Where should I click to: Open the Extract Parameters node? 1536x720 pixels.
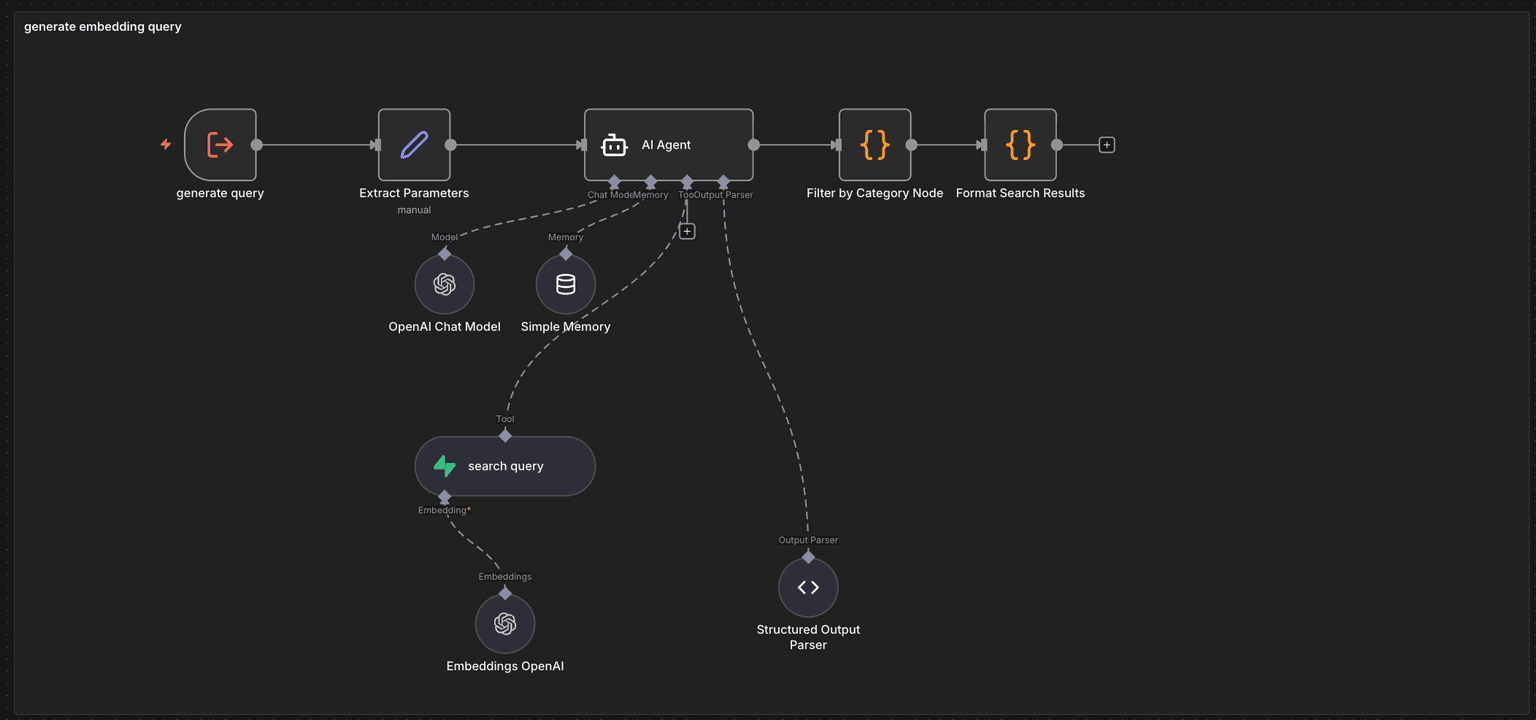pos(413,144)
